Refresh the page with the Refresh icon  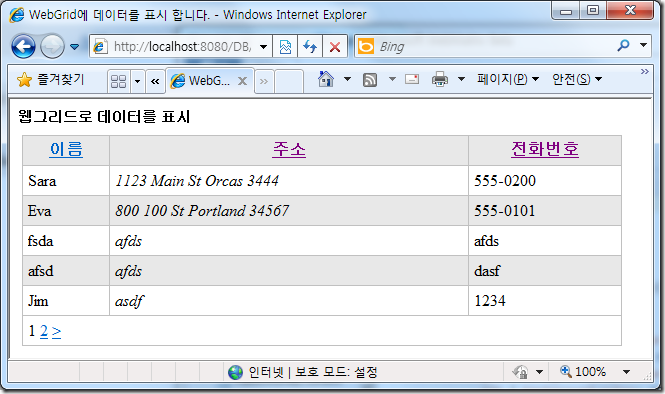click(x=310, y=46)
